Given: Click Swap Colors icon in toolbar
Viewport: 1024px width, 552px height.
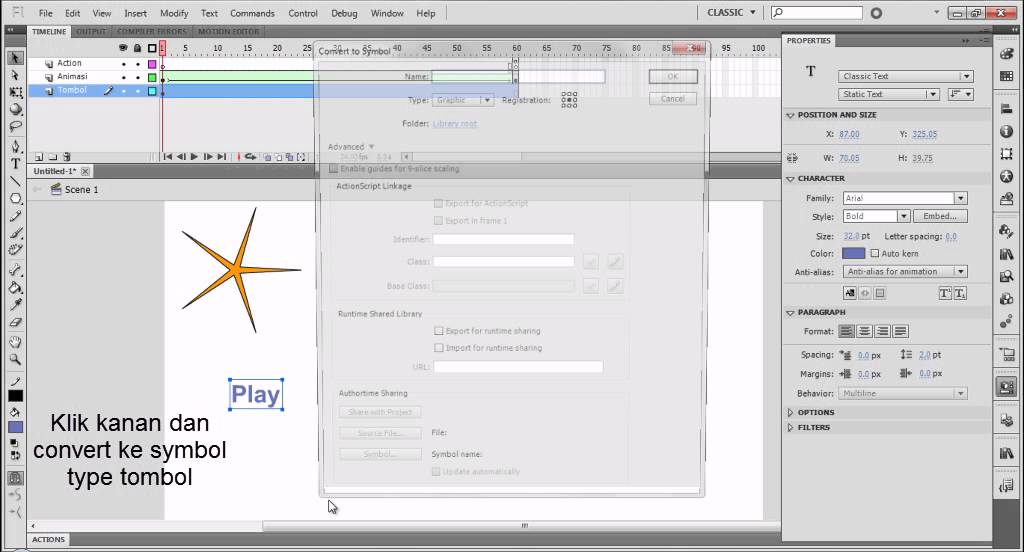Looking at the screenshot, I should coord(15,455).
